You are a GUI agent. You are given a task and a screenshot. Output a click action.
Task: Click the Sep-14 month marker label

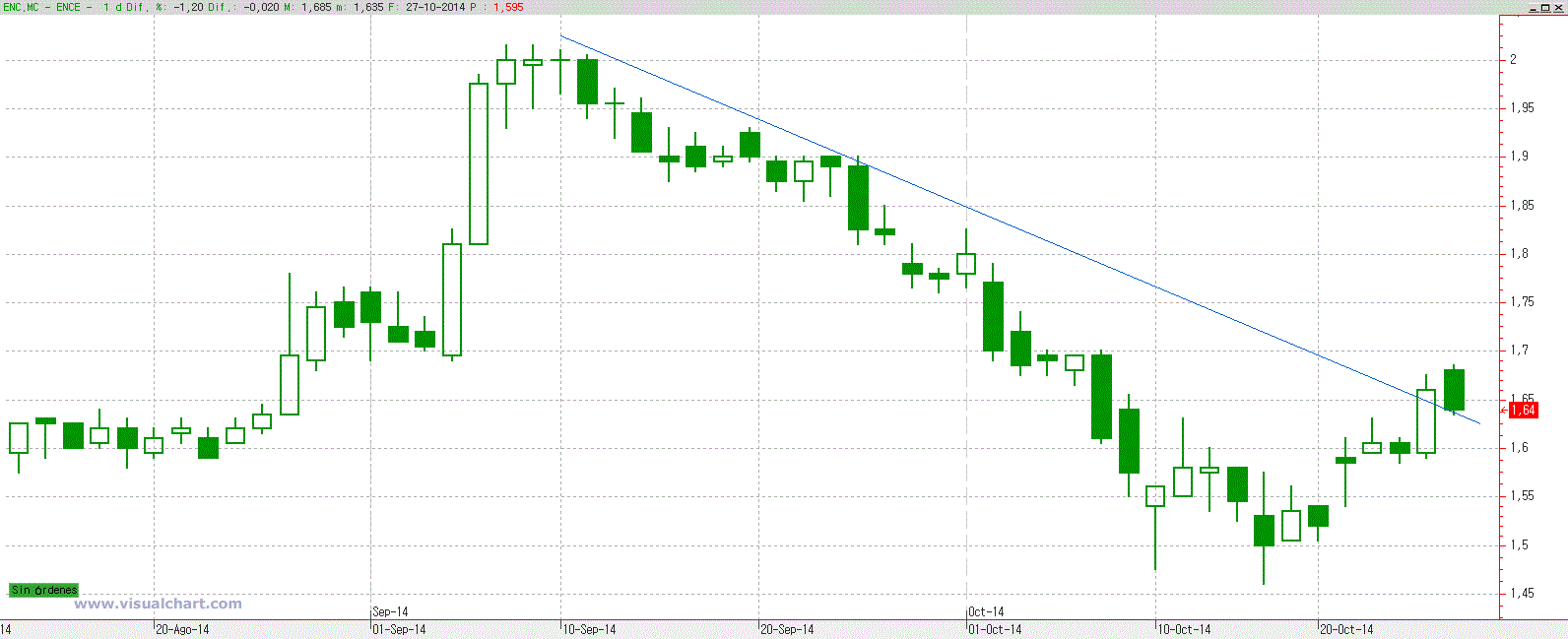click(x=390, y=611)
